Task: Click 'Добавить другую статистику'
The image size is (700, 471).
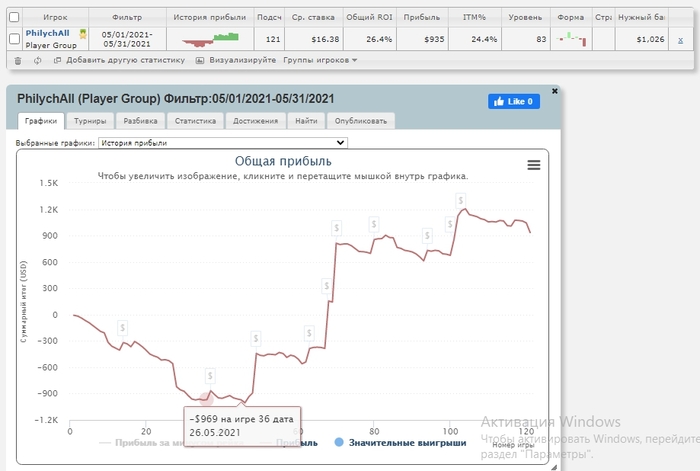Action: (x=119, y=60)
